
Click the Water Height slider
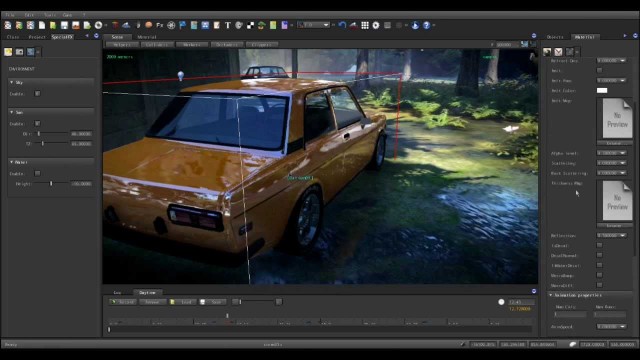(x=52, y=184)
